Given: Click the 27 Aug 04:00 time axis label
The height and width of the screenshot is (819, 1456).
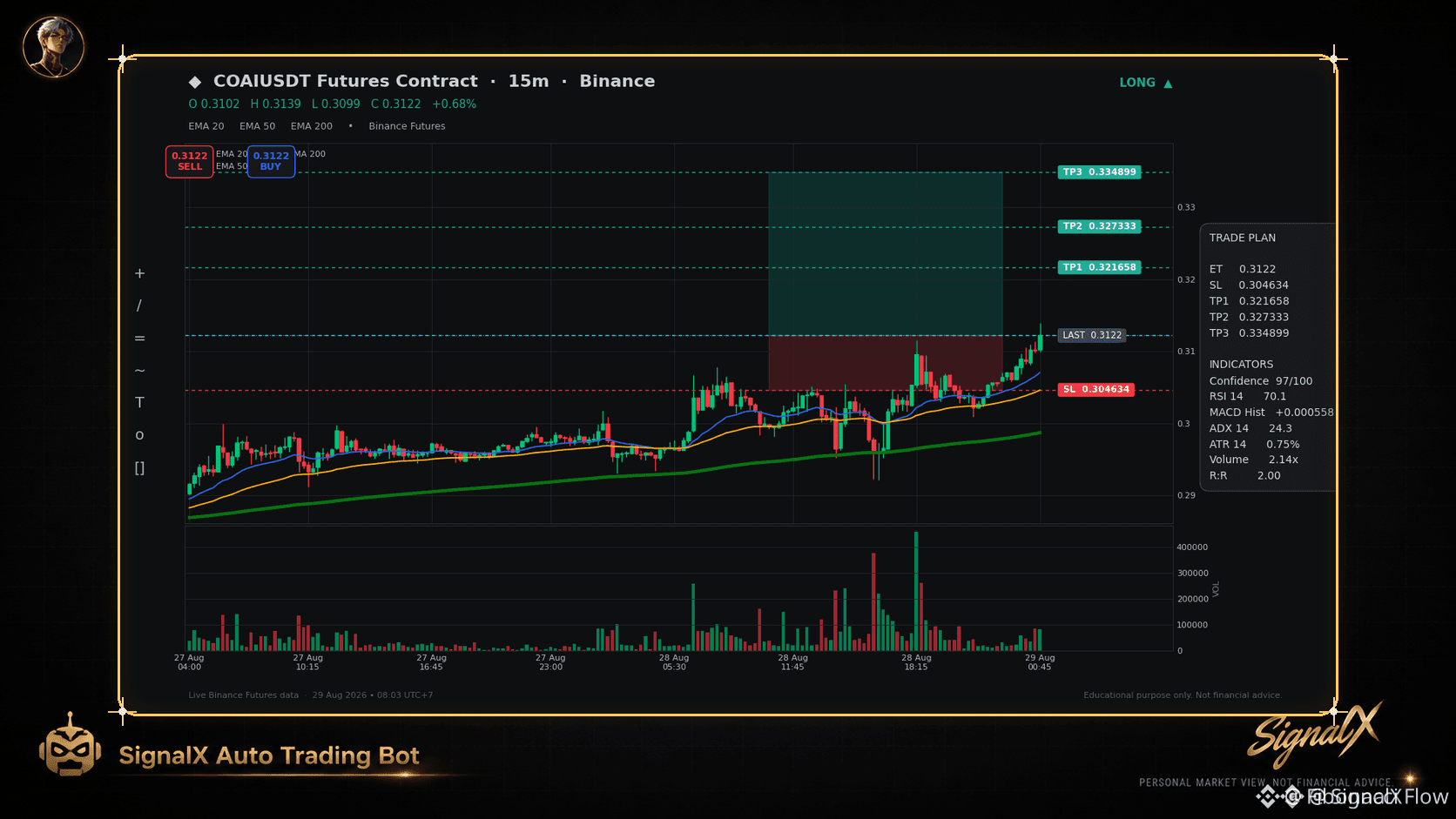Looking at the screenshot, I should (189, 662).
